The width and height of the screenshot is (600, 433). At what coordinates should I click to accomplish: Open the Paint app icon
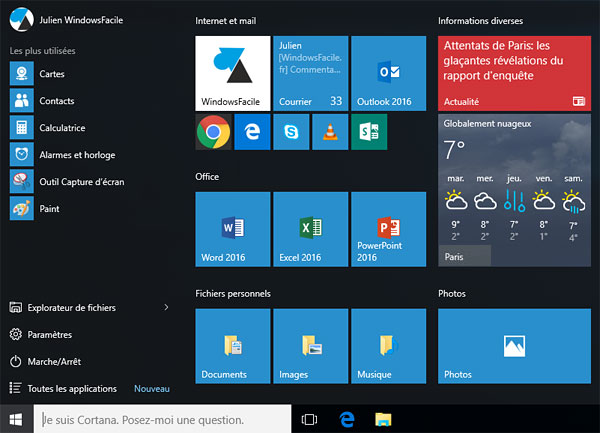point(22,208)
